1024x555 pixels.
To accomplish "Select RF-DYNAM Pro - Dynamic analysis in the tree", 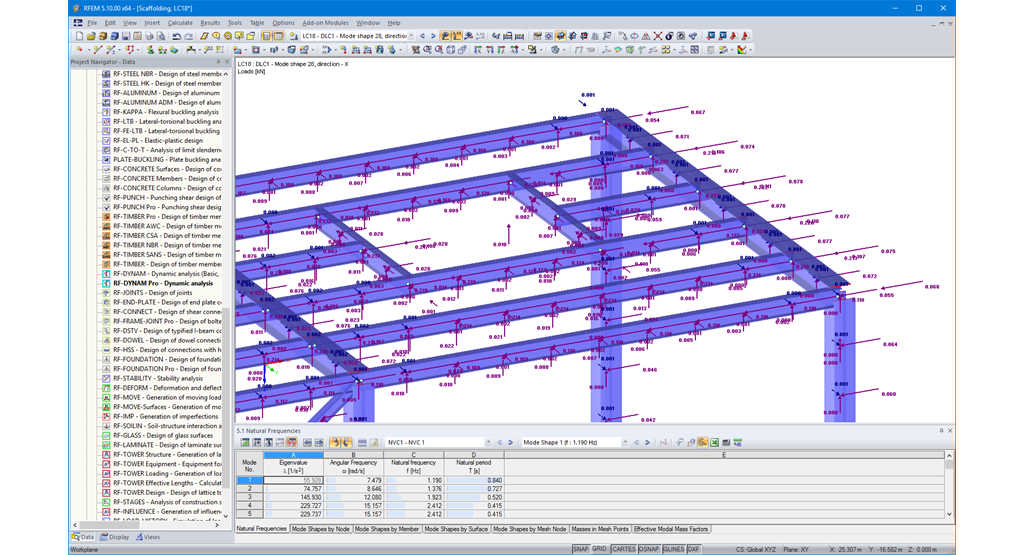I will click(163, 283).
